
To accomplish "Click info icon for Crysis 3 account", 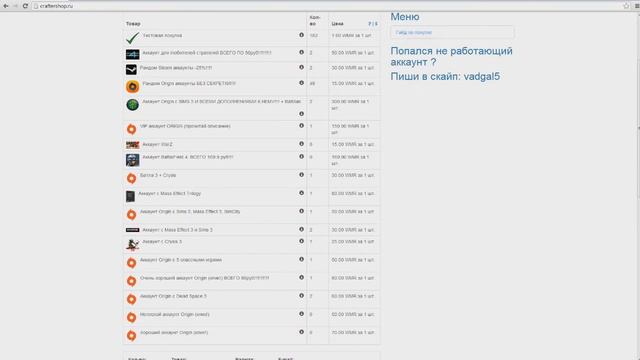I will (x=301, y=241).
